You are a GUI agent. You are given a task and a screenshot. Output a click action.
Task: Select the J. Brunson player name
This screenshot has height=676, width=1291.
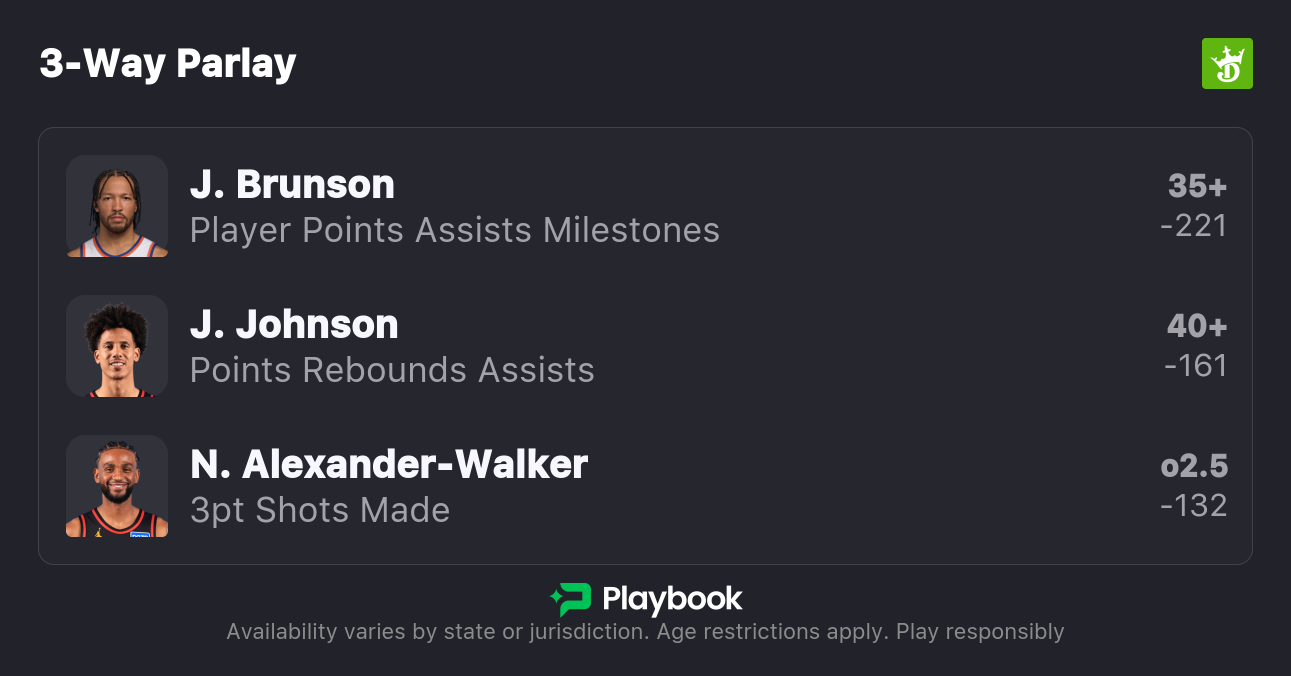[292, 185]
